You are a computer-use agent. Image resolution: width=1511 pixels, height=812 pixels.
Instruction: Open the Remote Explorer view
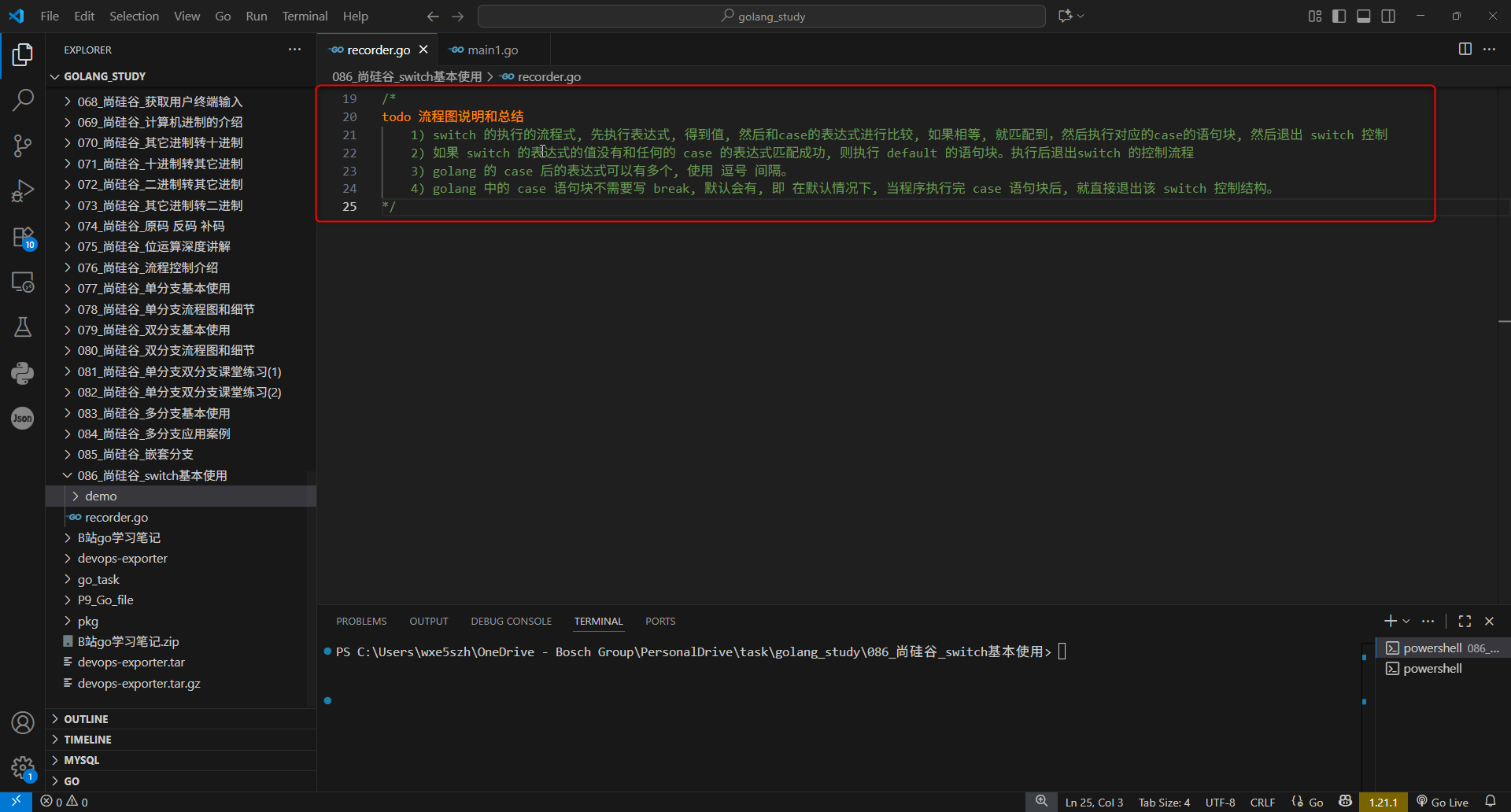point(23,282)
